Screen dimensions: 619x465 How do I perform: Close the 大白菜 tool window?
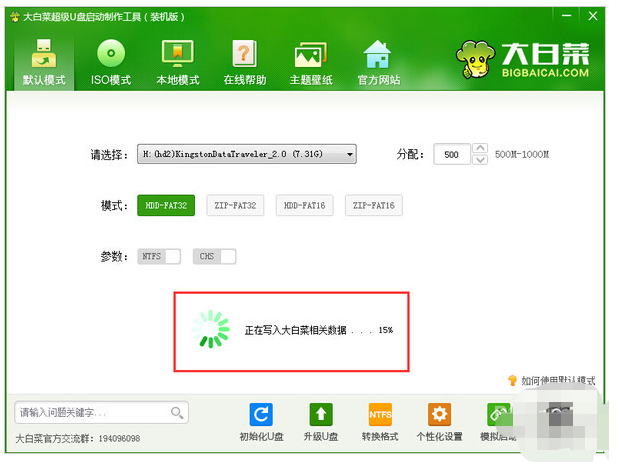[593, 16]
